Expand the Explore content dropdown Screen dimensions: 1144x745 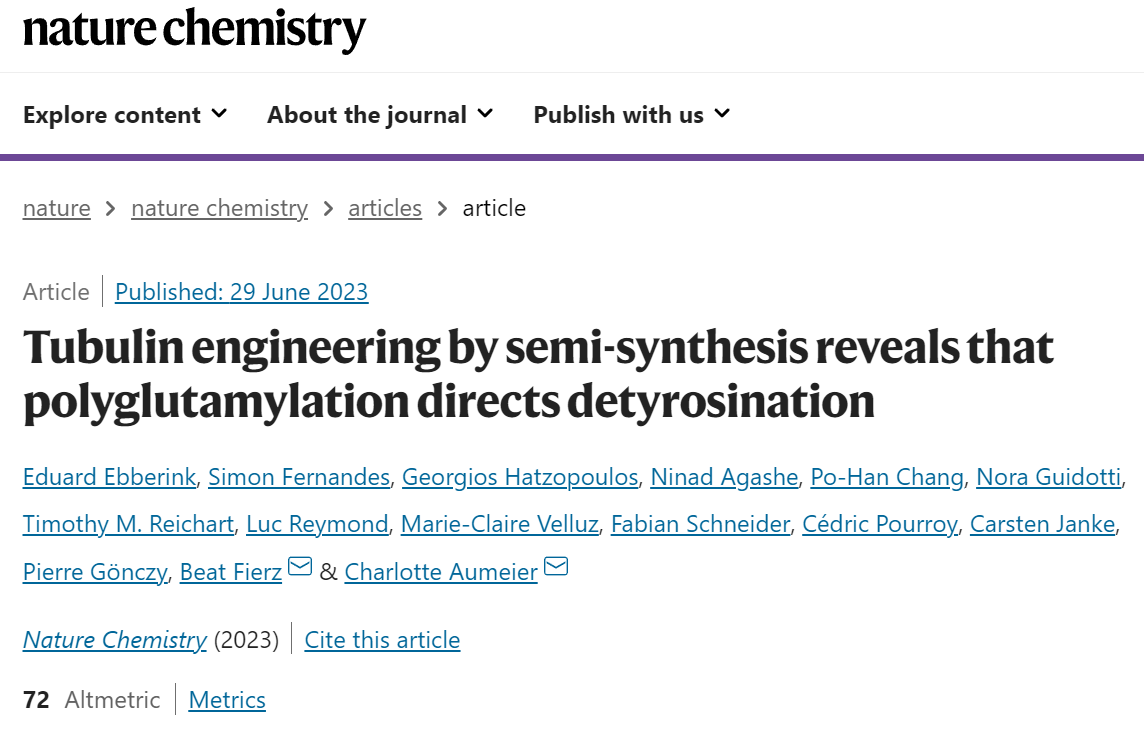pyautogui.click(x=125, y=115)
